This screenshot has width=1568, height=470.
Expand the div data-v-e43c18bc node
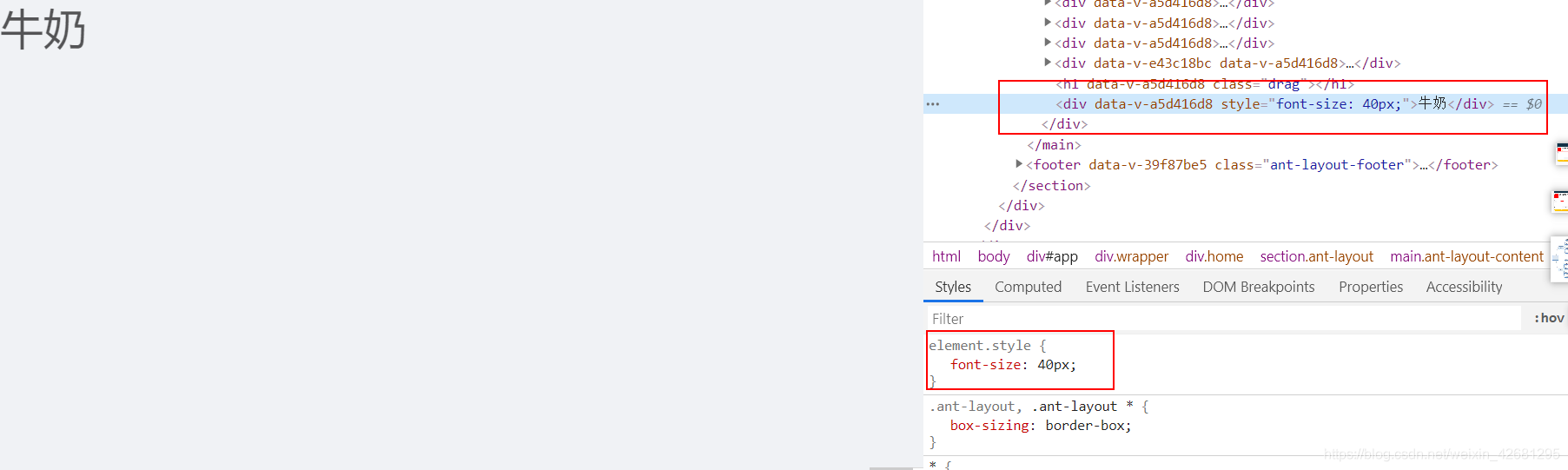point(1048,63)
